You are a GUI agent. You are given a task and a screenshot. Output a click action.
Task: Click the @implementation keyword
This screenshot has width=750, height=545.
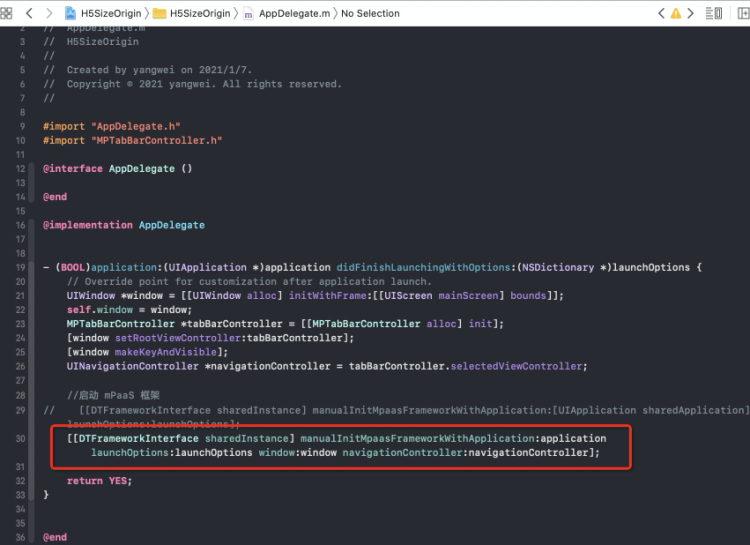click(88, 225)
